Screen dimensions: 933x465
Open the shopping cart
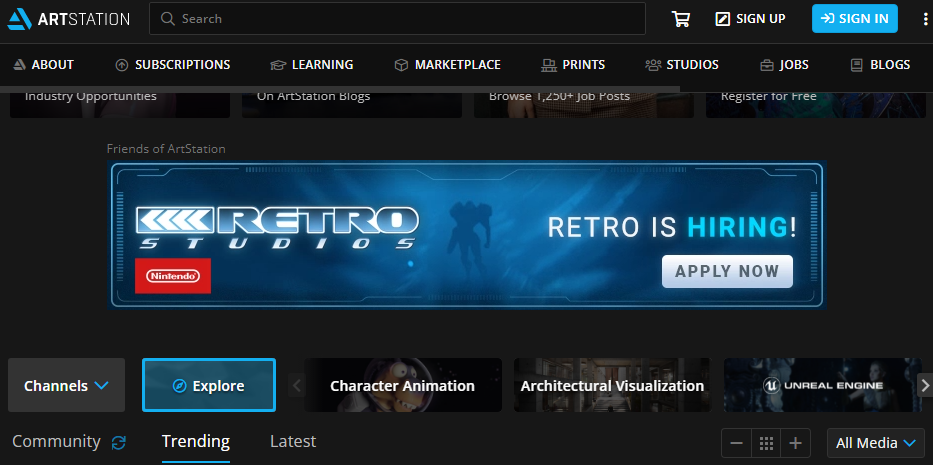tap(680, 19)
